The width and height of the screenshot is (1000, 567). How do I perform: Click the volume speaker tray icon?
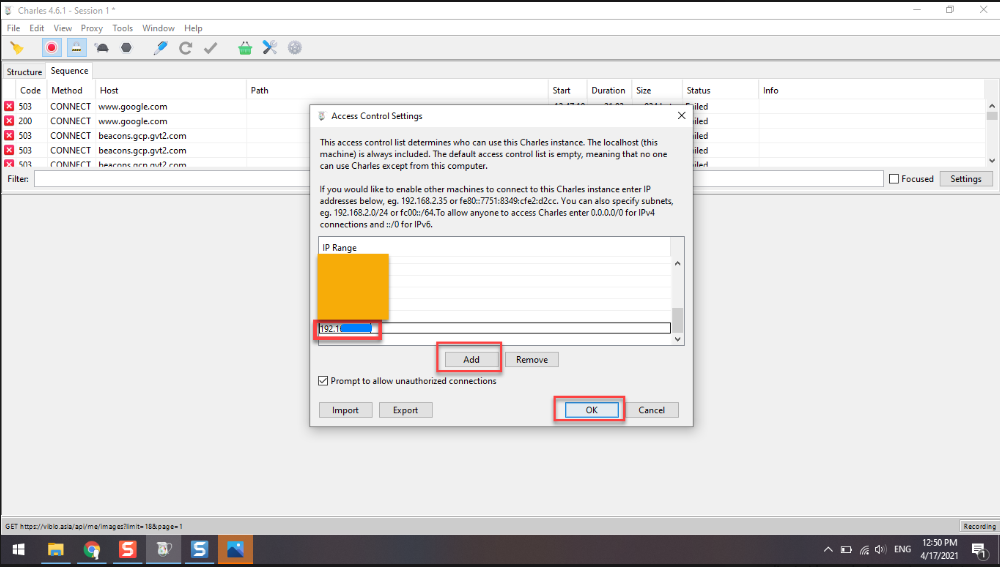(x=881, y=550)
